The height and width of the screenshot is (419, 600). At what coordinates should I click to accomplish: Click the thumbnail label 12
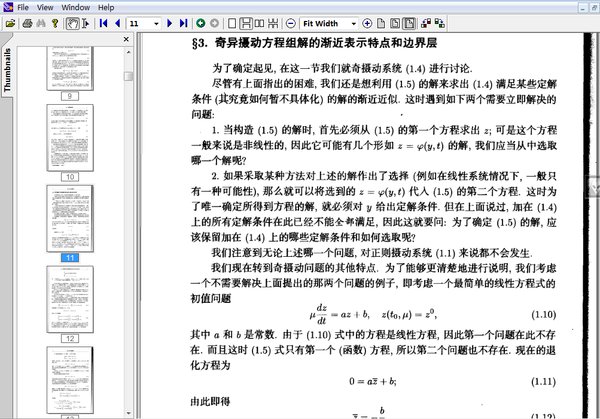click(x=70, y=338)
